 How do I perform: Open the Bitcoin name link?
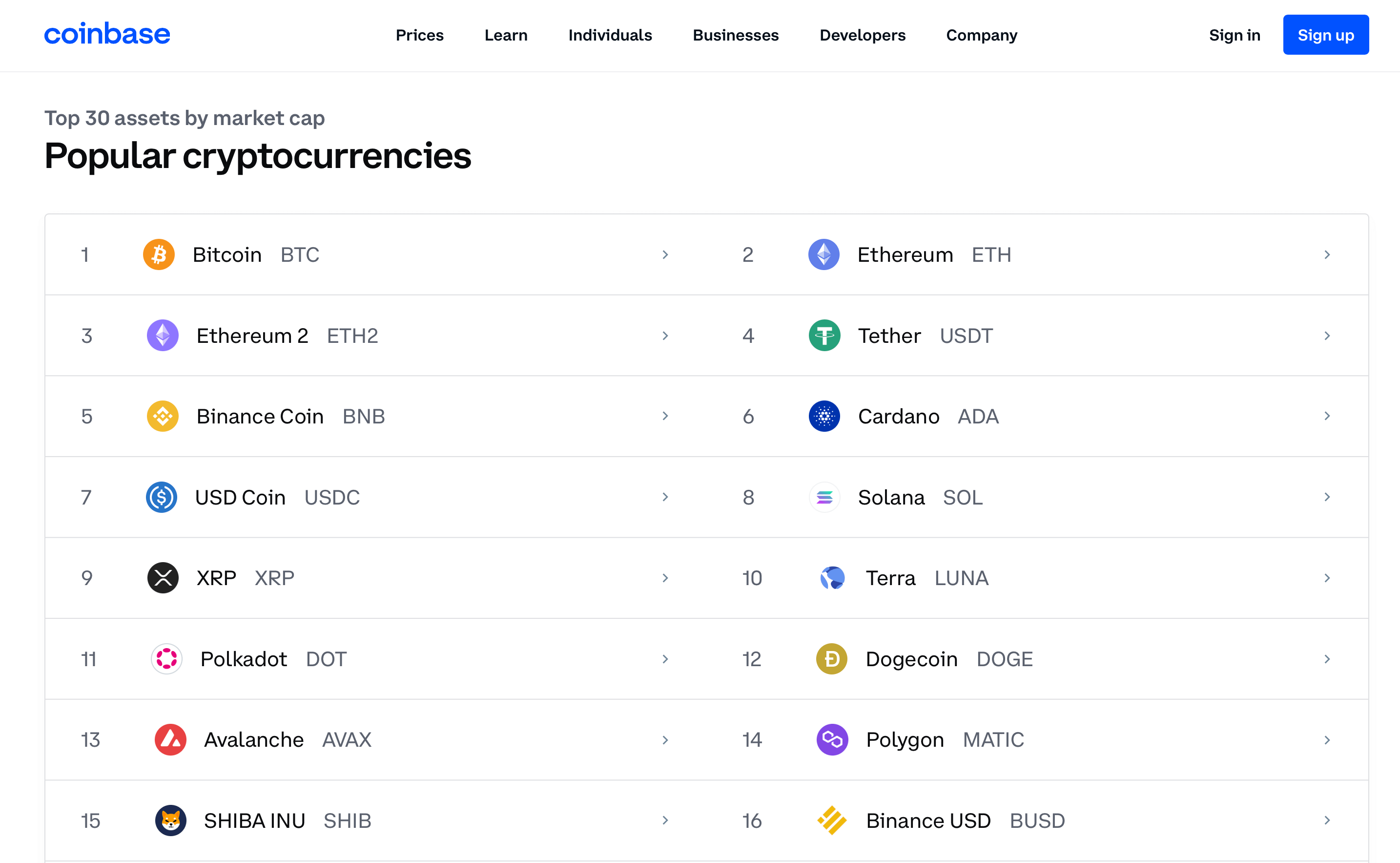227,254
